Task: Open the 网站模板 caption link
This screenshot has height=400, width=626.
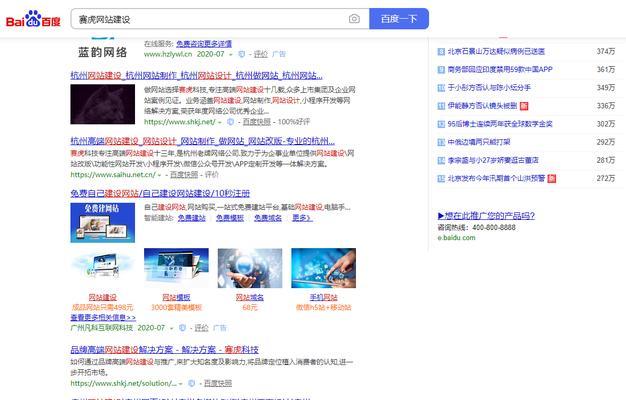Action: pyautogui.click(x=176, y=297)
